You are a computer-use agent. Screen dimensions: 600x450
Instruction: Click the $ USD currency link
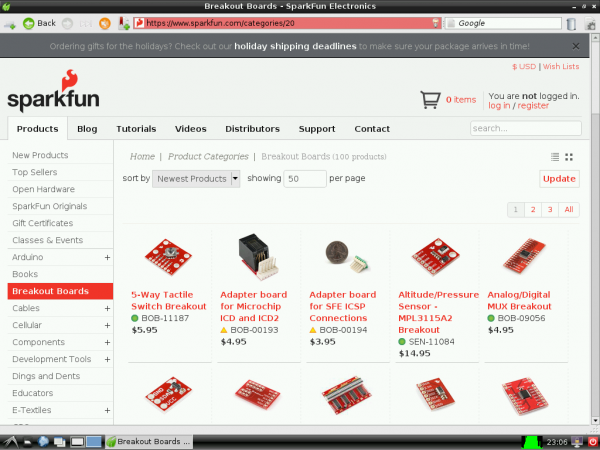524,66
